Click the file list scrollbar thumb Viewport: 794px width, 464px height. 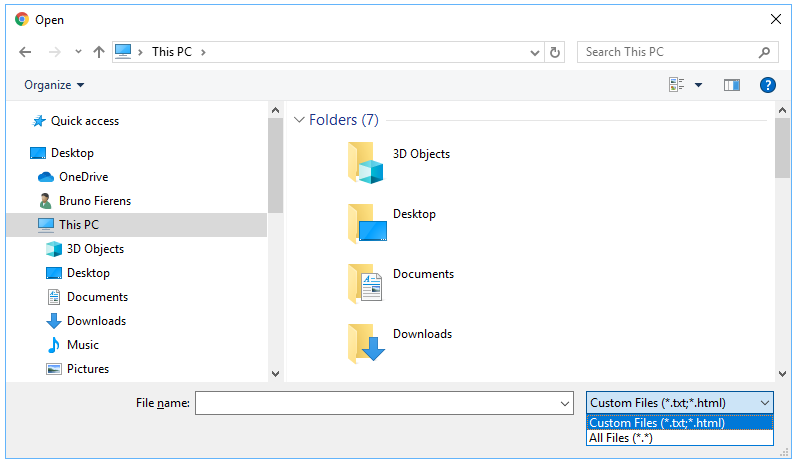pyautogui.click(x=782, y=148)
